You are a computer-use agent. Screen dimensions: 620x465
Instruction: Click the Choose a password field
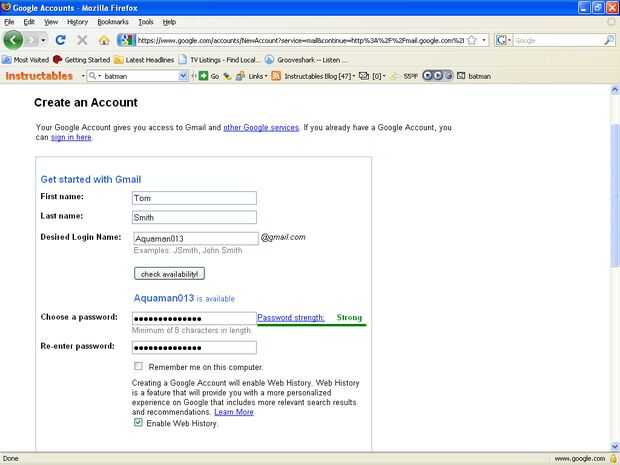coord(194,318)
